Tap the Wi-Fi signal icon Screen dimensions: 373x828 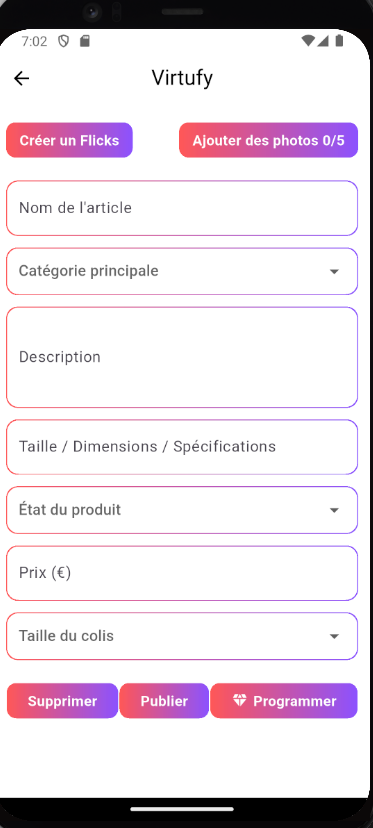[x=308, y=41]
